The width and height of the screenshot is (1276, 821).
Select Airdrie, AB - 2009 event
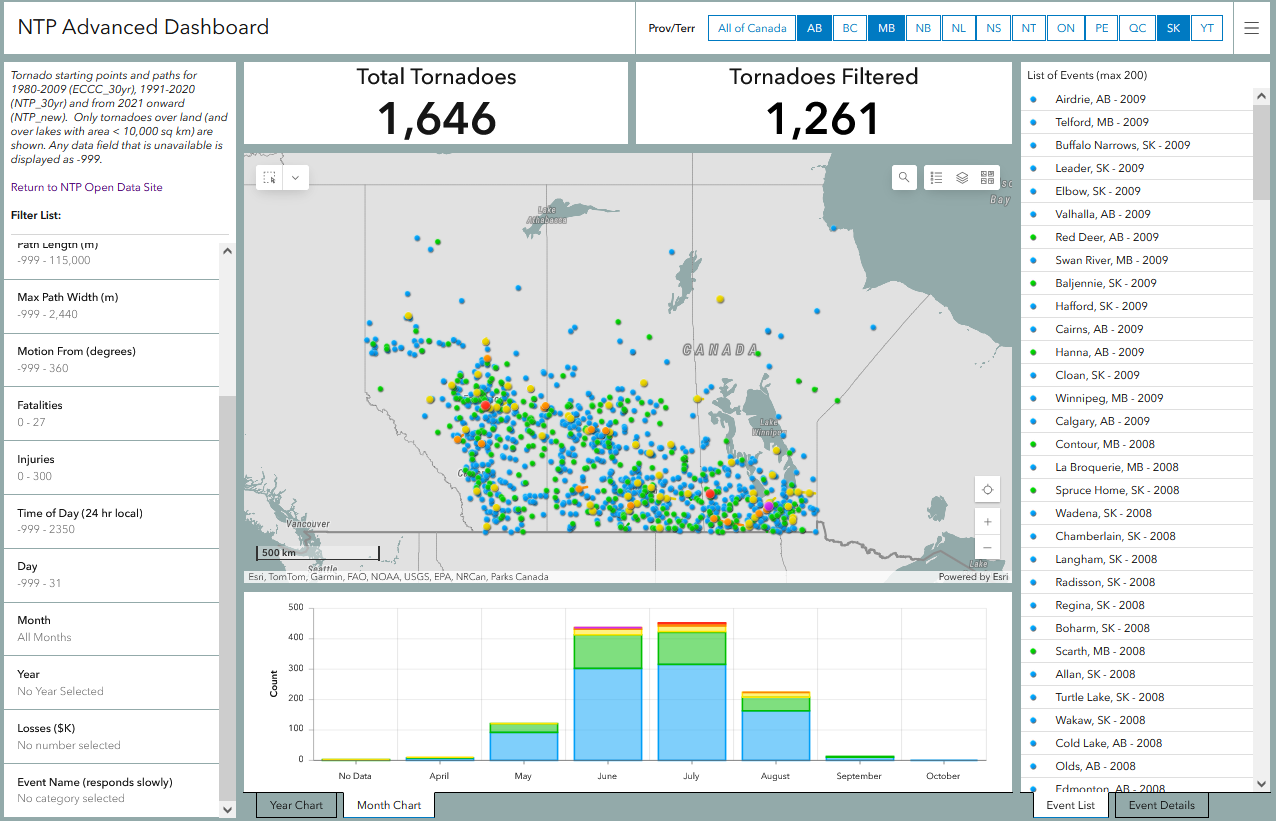(1137, 99)
